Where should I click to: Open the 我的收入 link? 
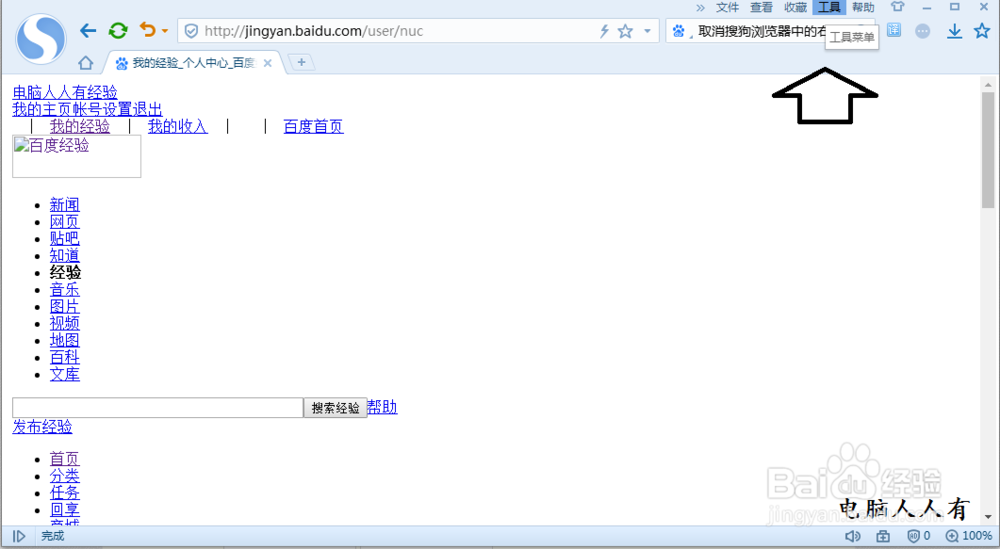click(x=178, y=126)
